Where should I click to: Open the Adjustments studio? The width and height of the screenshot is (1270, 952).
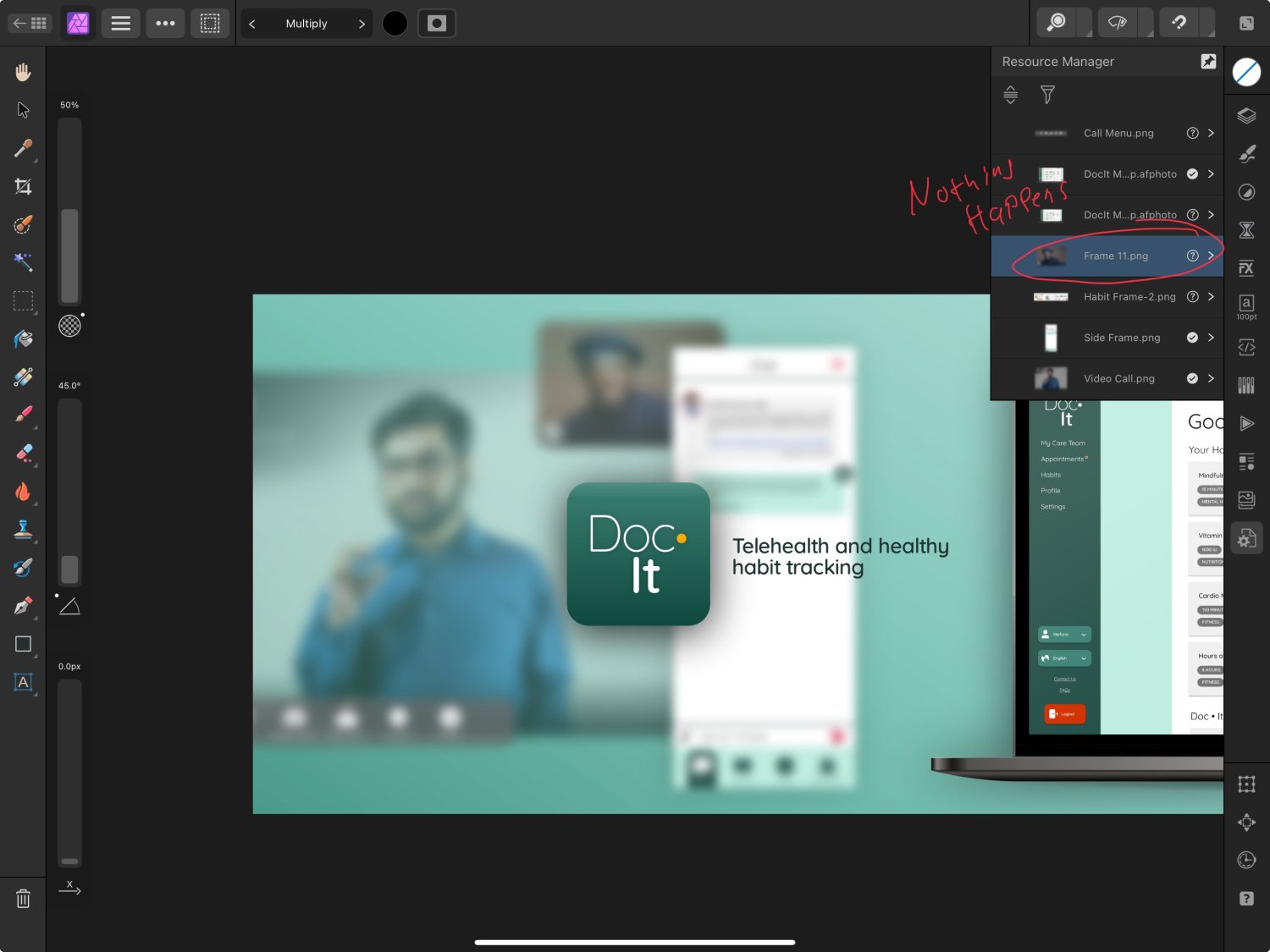tap(1246, 192)
